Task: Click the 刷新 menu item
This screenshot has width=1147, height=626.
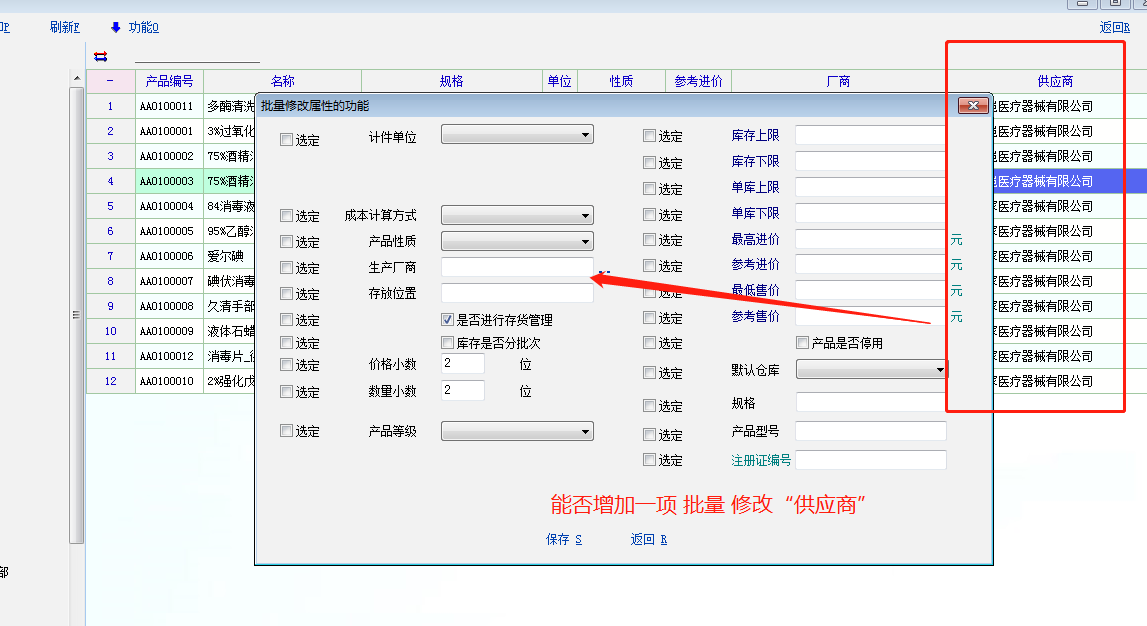Action: pos(64,27)
